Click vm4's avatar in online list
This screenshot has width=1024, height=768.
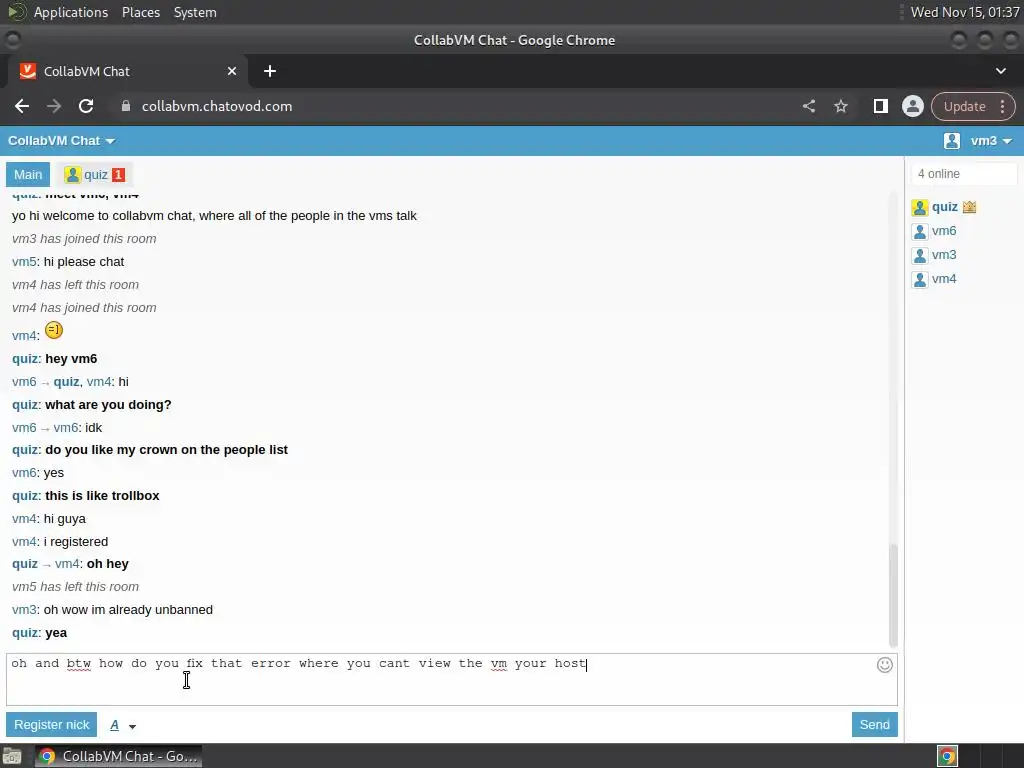point(920,280)
